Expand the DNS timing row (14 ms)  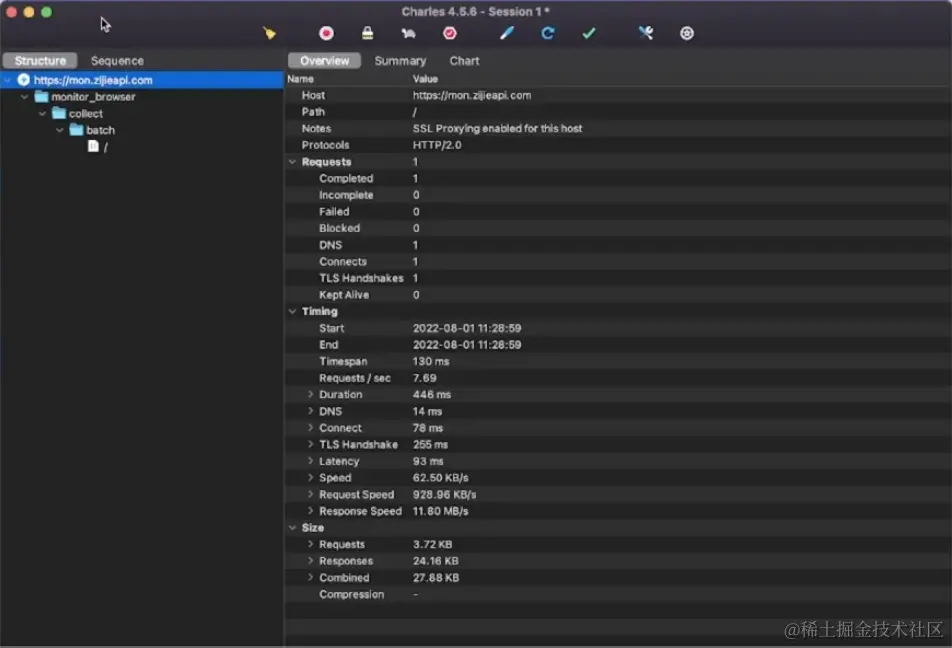pyautogui.click(x=310, y=411)
